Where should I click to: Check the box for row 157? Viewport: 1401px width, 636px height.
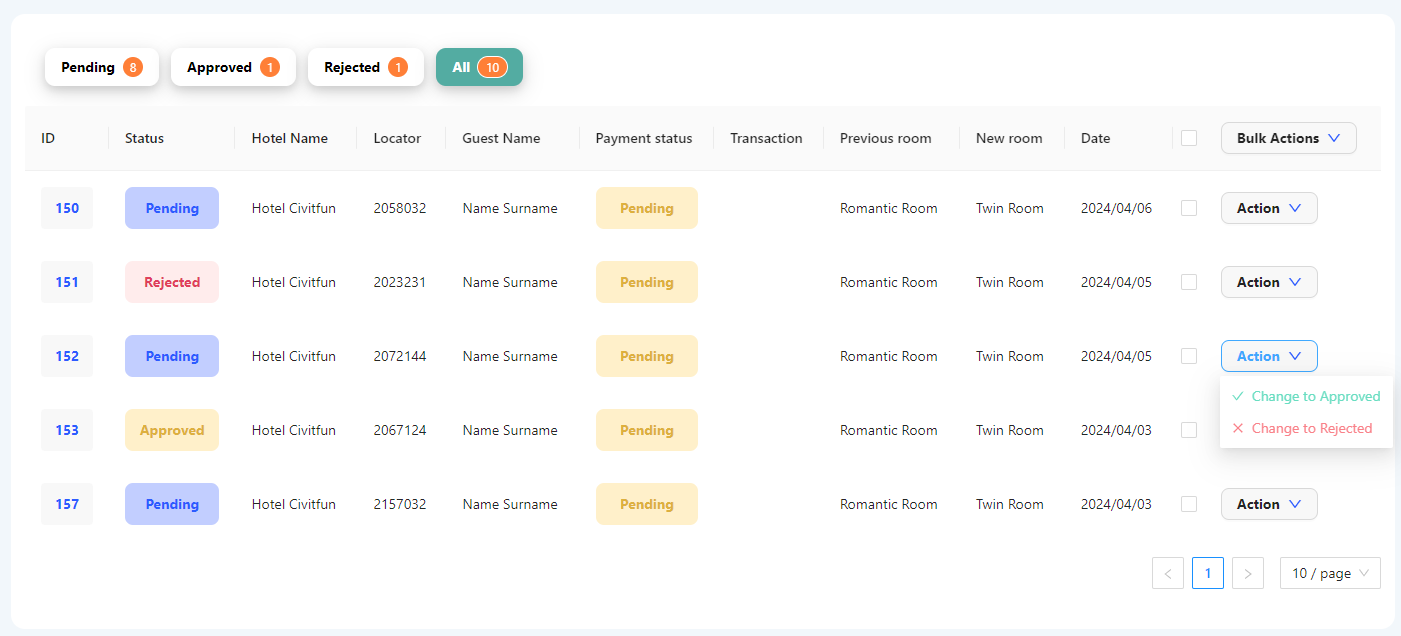(1189, 504)
